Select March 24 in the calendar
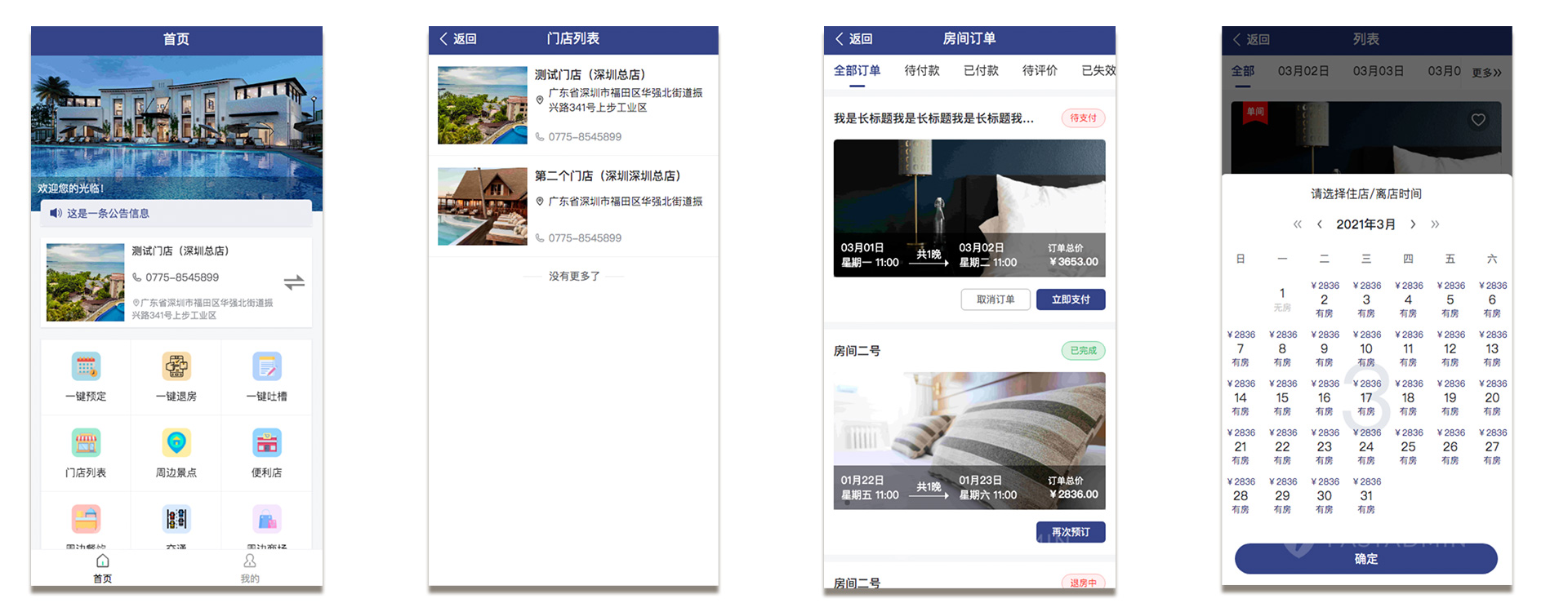This screenshot has width=1568, height=612. pos(1366,446)
